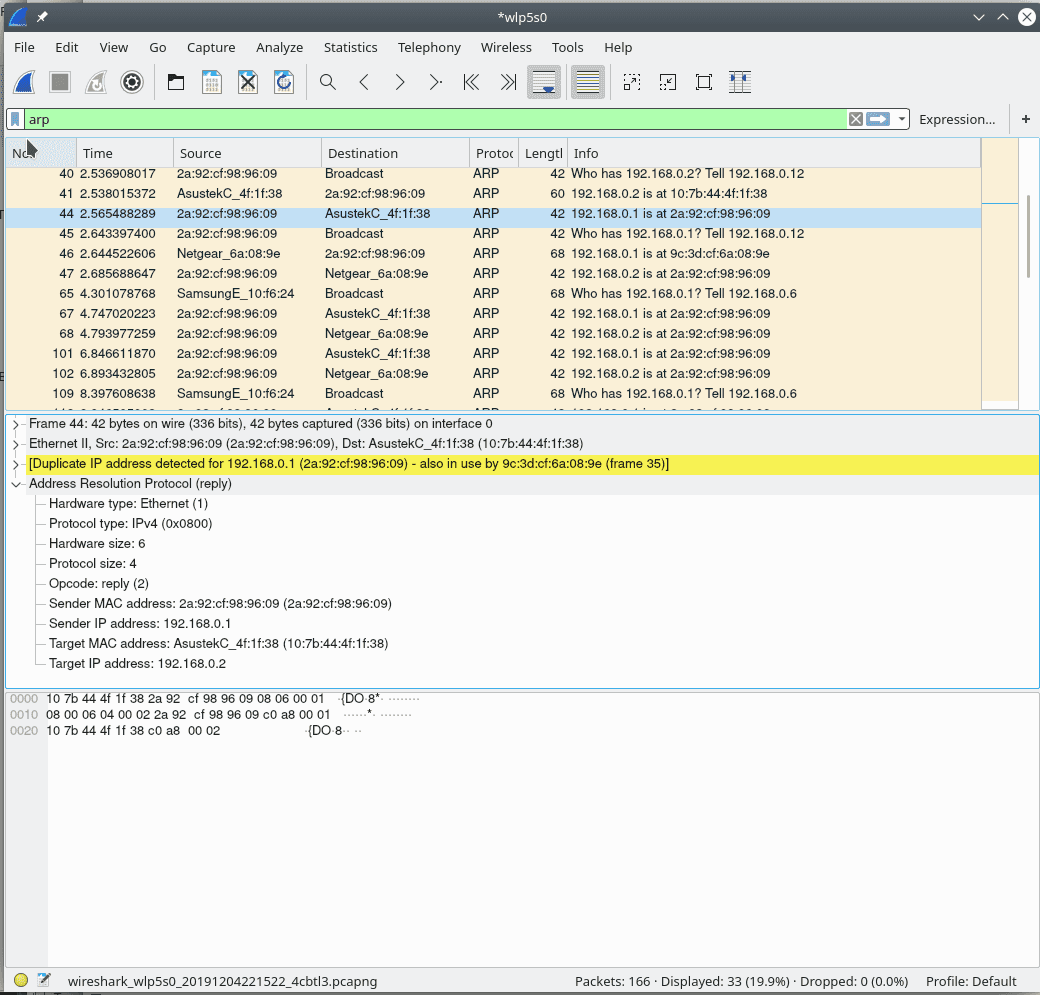The image size is (1040, 995).
Task: Open the Telephony menu
Action: click(429, 47)
